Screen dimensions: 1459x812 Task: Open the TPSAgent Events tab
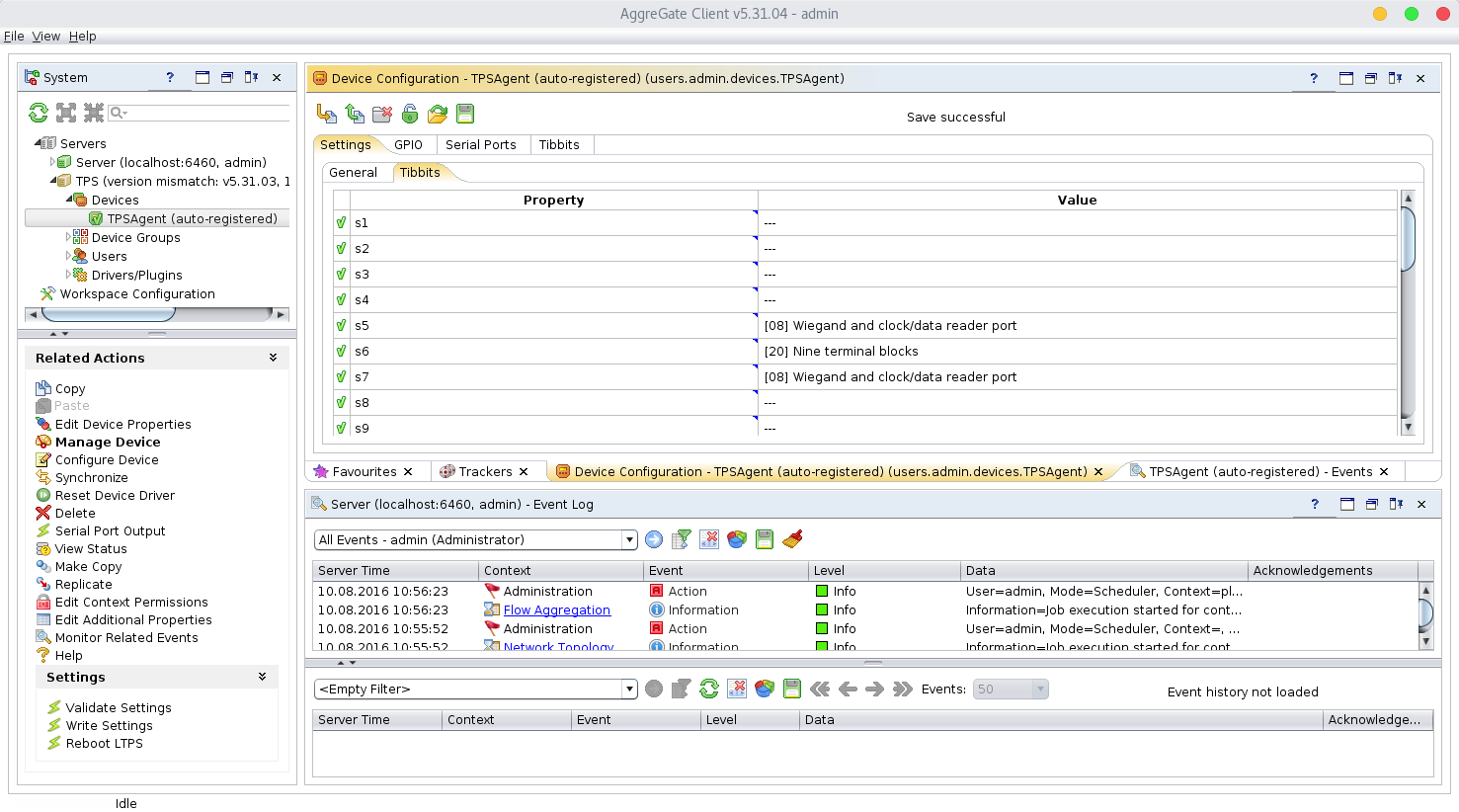(x=1260, y=471)
